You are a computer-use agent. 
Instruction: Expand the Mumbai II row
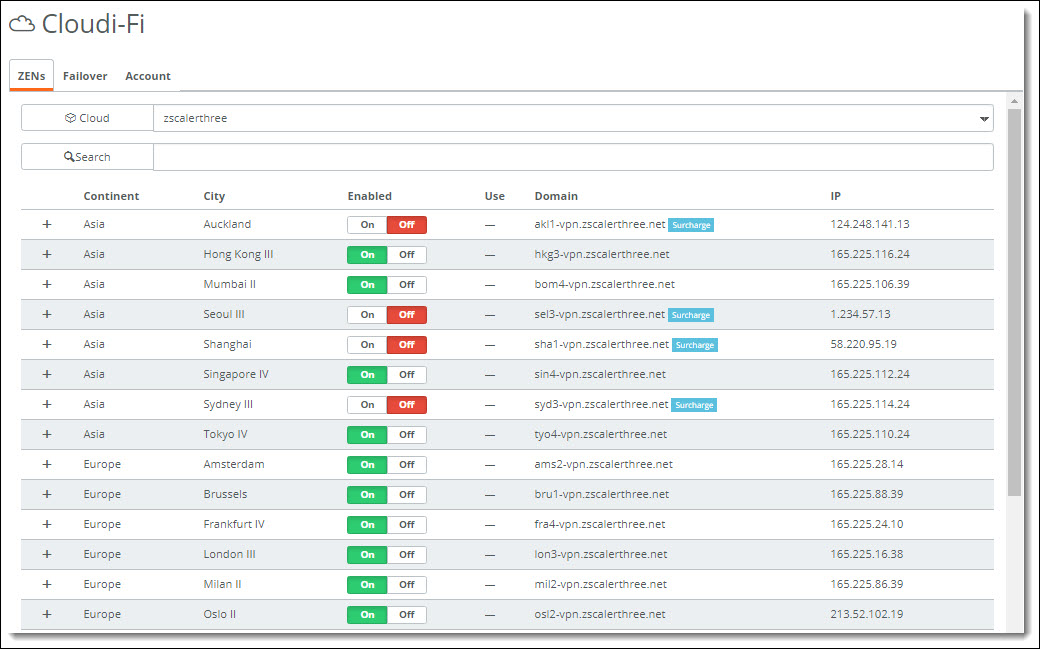[47, 284]
